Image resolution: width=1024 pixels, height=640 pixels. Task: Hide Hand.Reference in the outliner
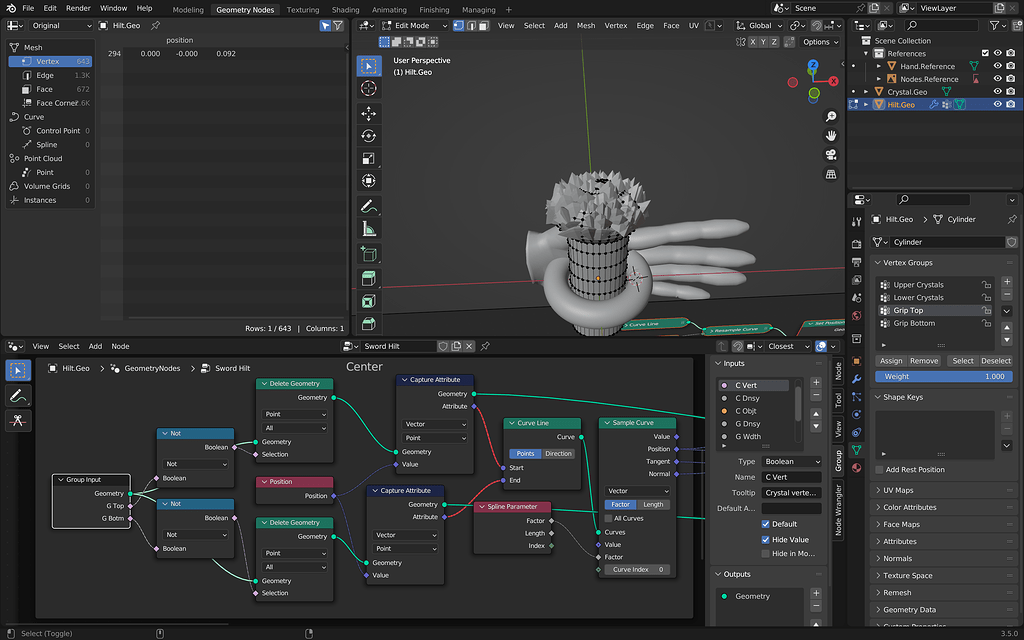coord(997,66)
